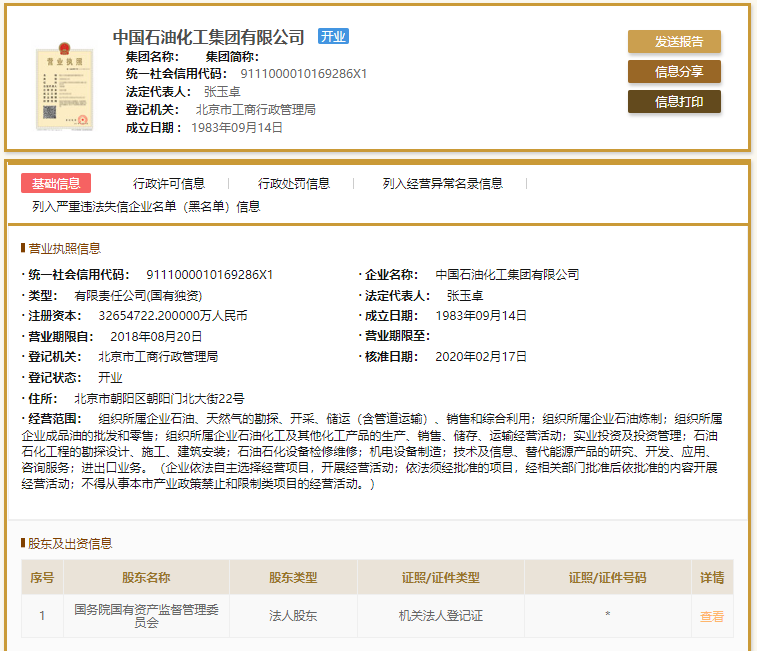Click header credit code 91110000101692­86X1
The image size is (757, 651).
tap(304, 74)
